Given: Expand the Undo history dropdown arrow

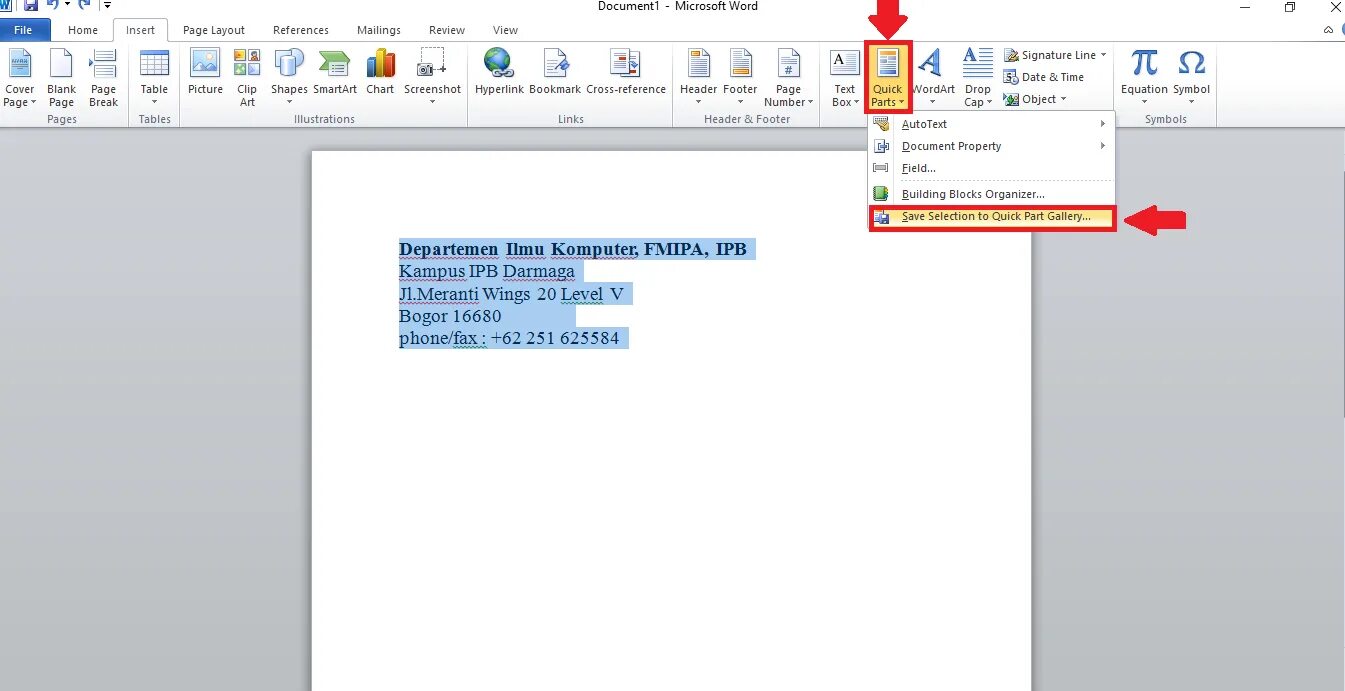Looking at the screenshot, I should click(67, 6).
